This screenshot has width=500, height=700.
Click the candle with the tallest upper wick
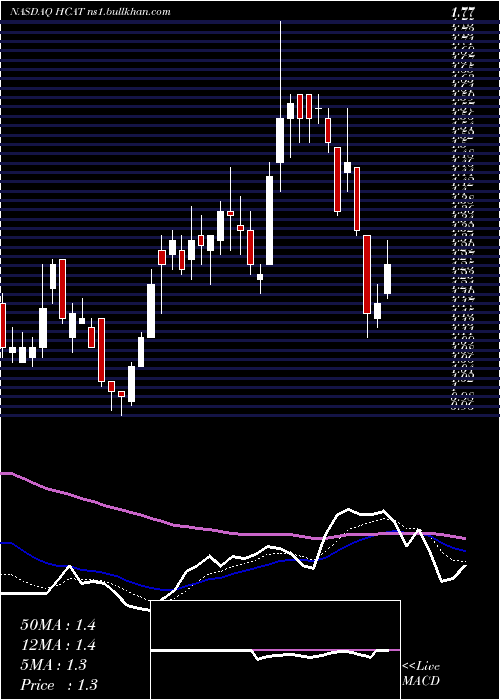tap(280, 106)
